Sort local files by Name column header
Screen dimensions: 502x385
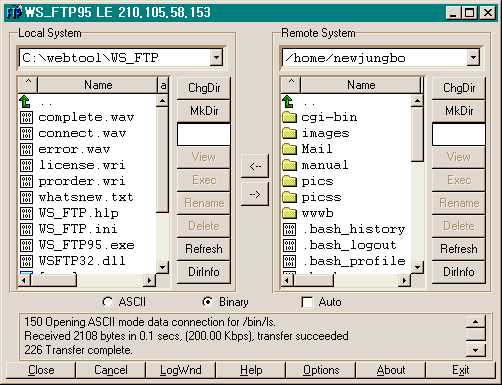click(98, 85)
